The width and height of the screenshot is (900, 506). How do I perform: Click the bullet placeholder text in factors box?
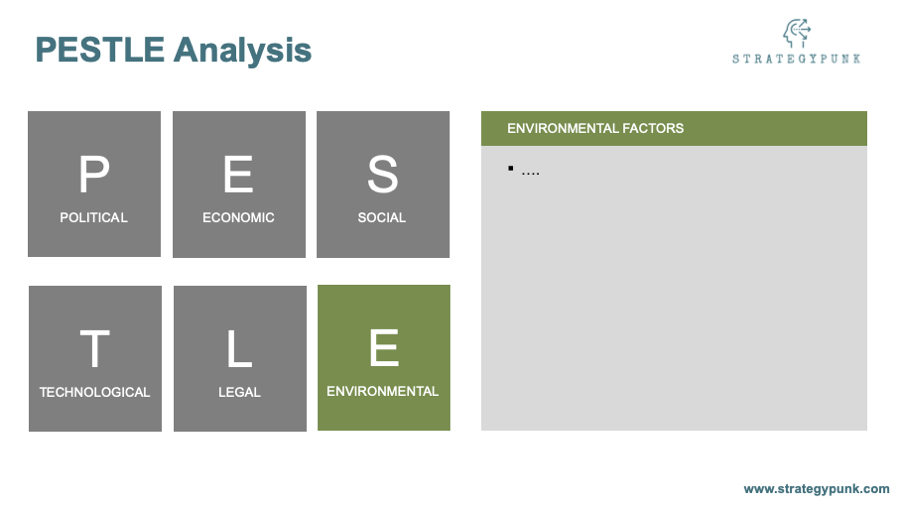tap(530, 172)
